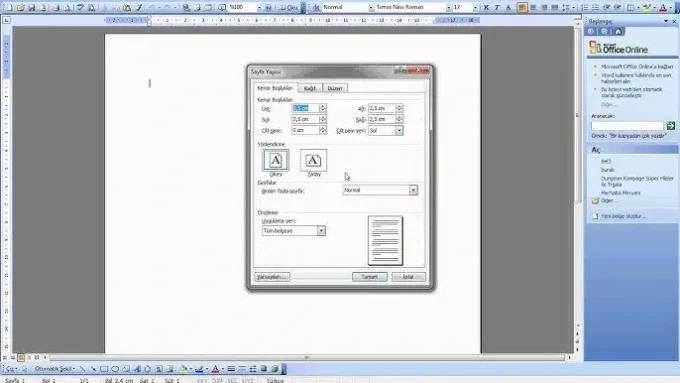The image size is (680, 383).
Task: Click the Font Color icon in formatting toolbar
Action: click(x=663, y=7)
